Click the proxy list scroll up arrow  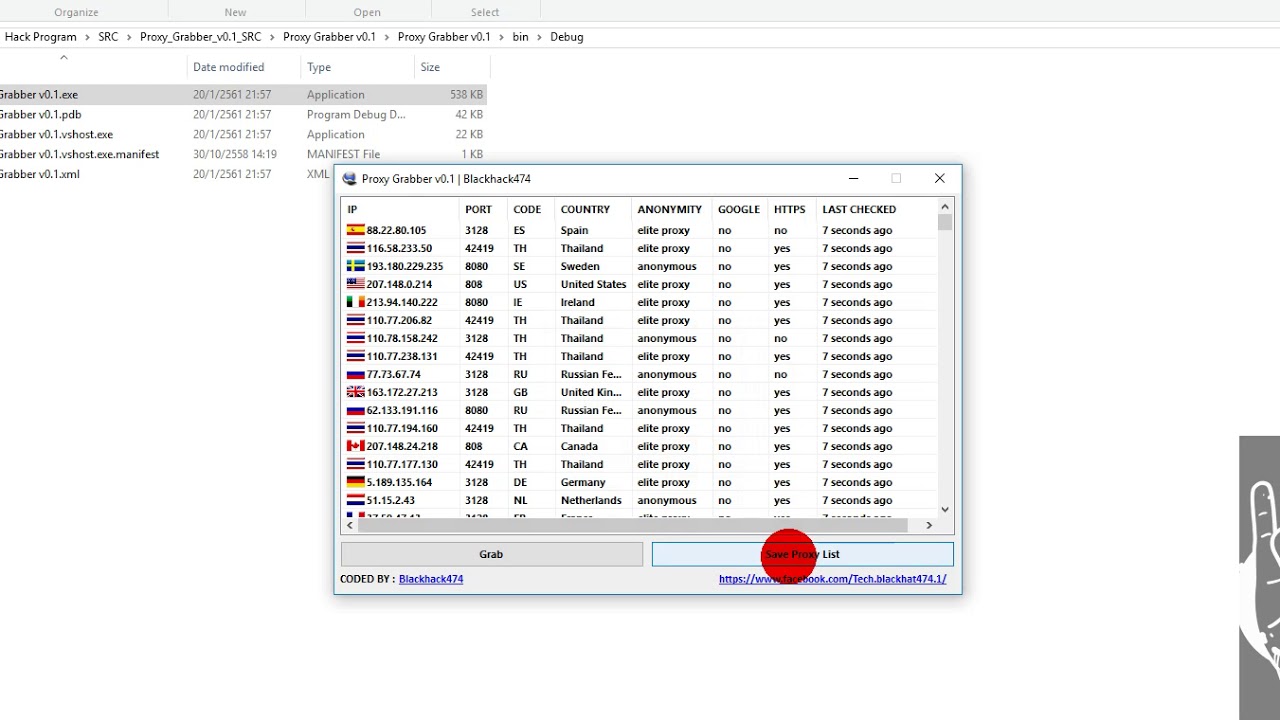[x=945, y=207]
